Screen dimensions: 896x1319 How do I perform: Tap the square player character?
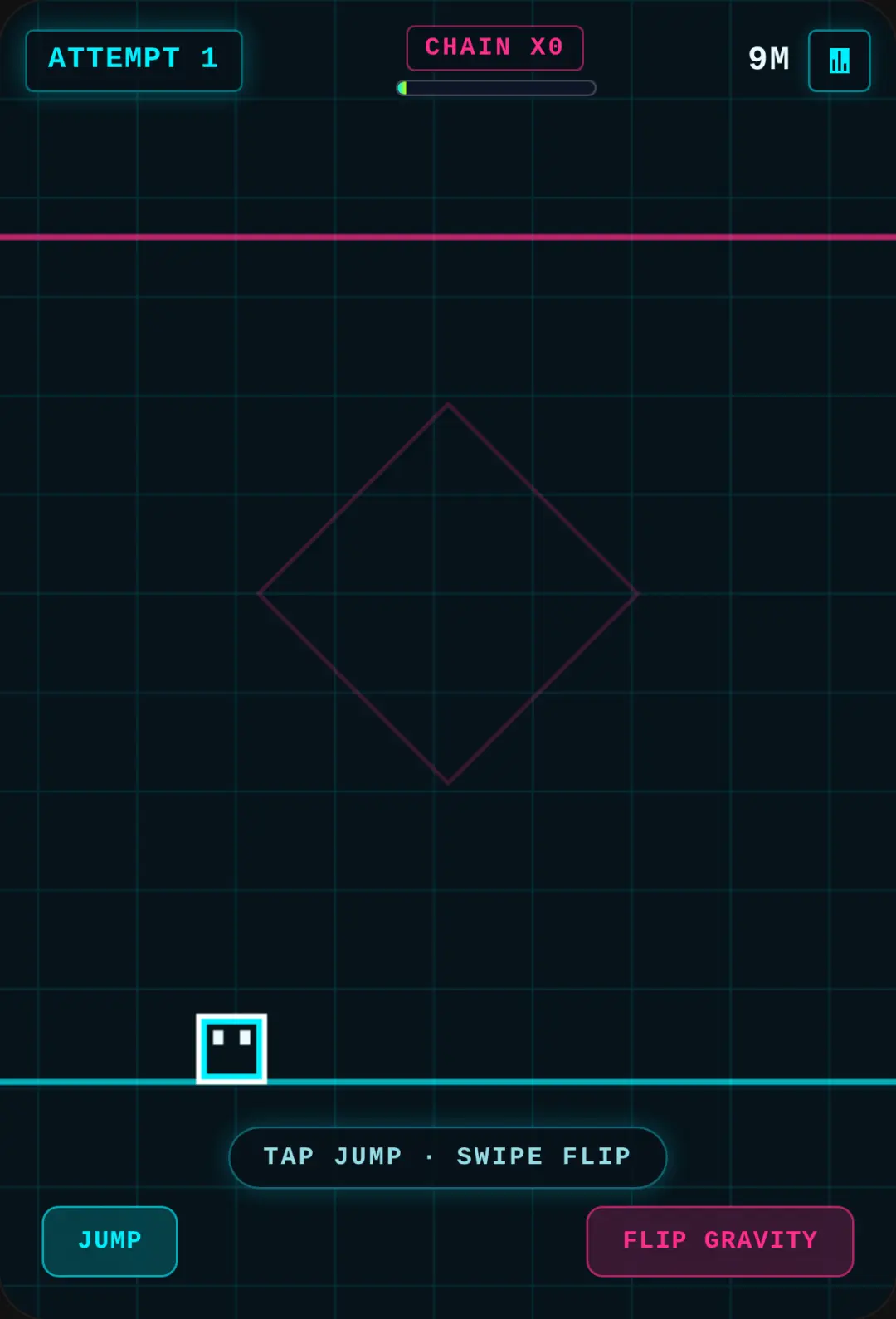point(231,1049)
